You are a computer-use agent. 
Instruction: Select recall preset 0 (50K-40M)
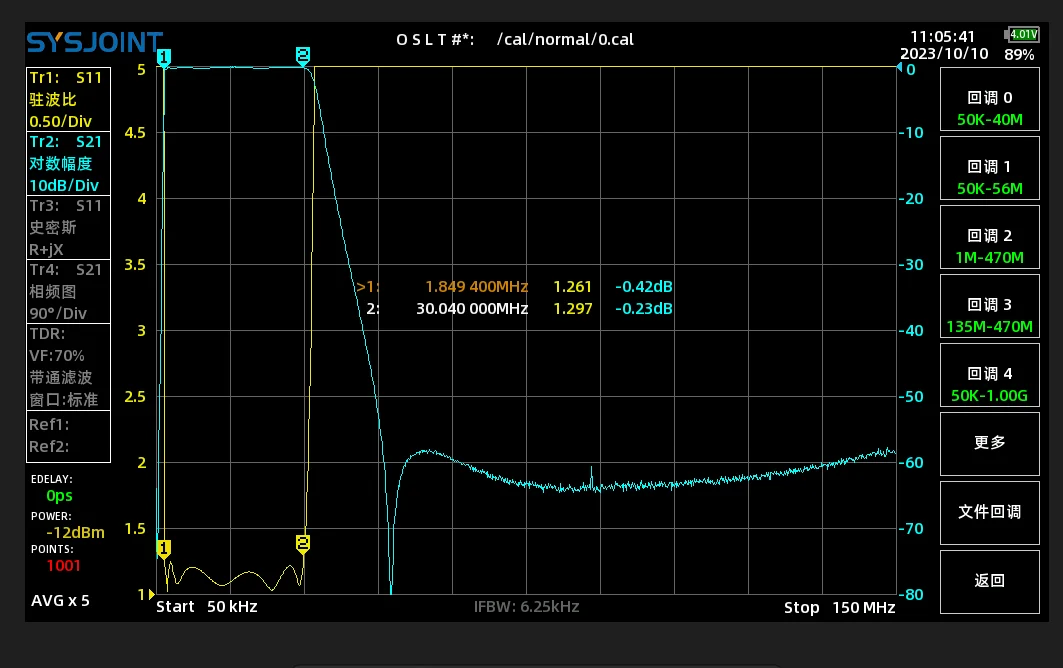tap(989, 99)
